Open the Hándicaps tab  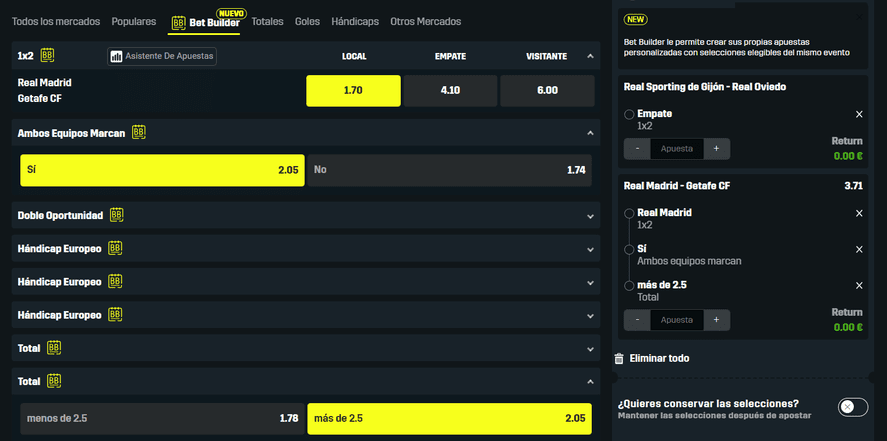pyautogui.click(x=355, y=21)
